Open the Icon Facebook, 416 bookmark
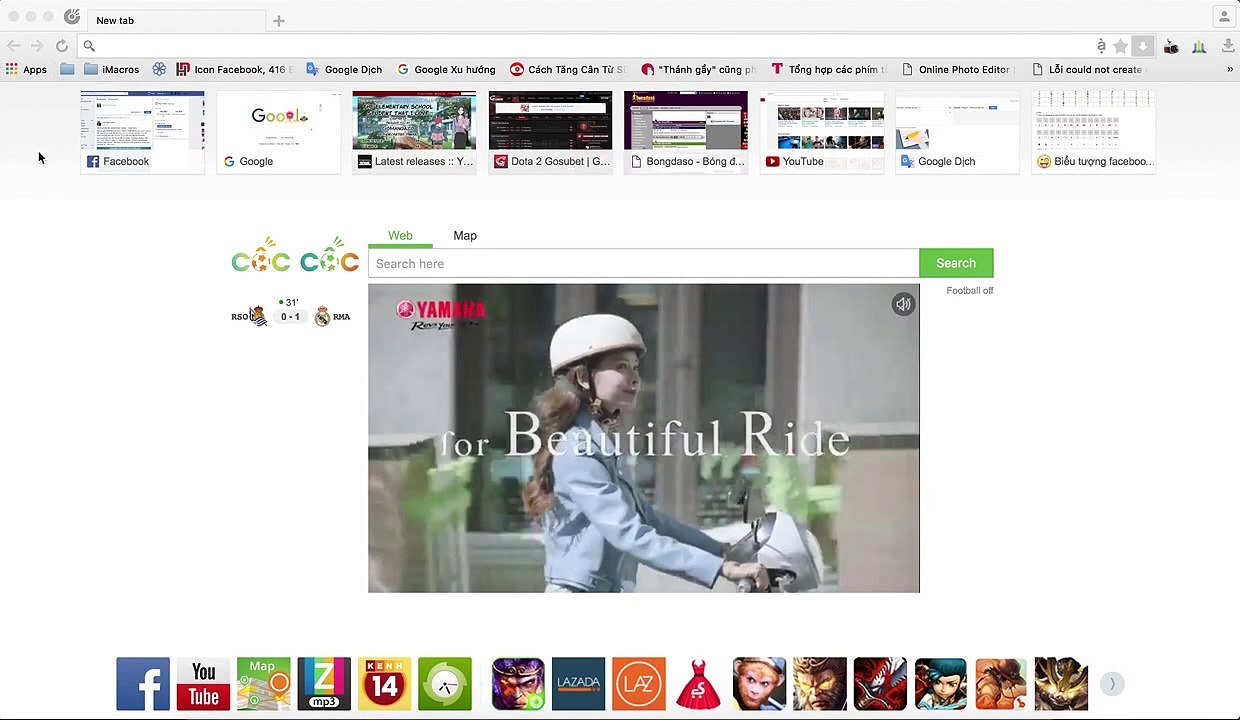 [234, 69]
